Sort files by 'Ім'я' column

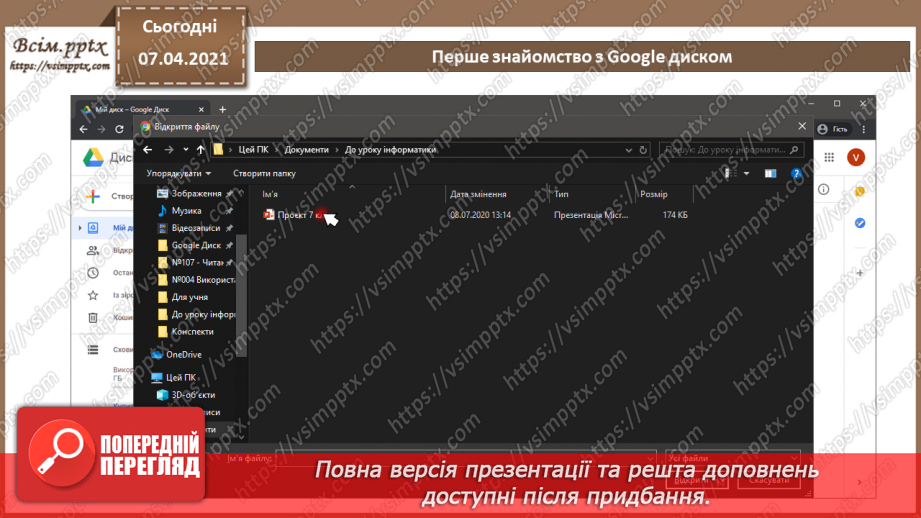tap(270, 194)
